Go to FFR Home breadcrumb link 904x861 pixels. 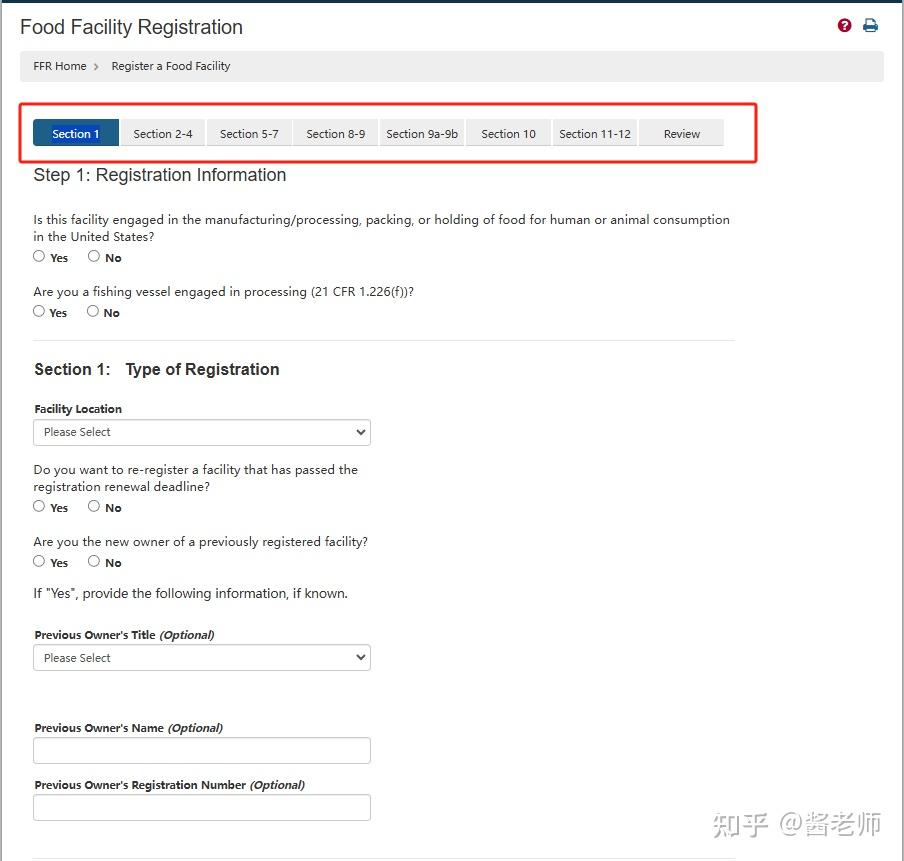click(x=59, y=66)
